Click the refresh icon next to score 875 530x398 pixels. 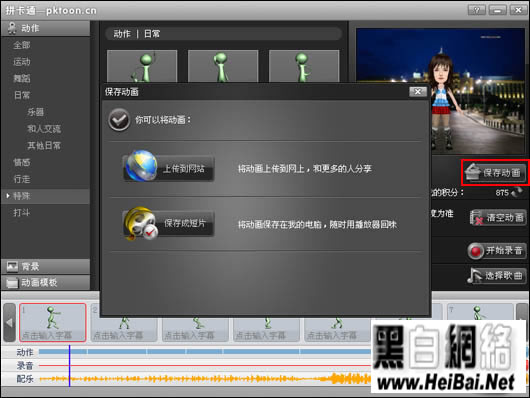516,192
